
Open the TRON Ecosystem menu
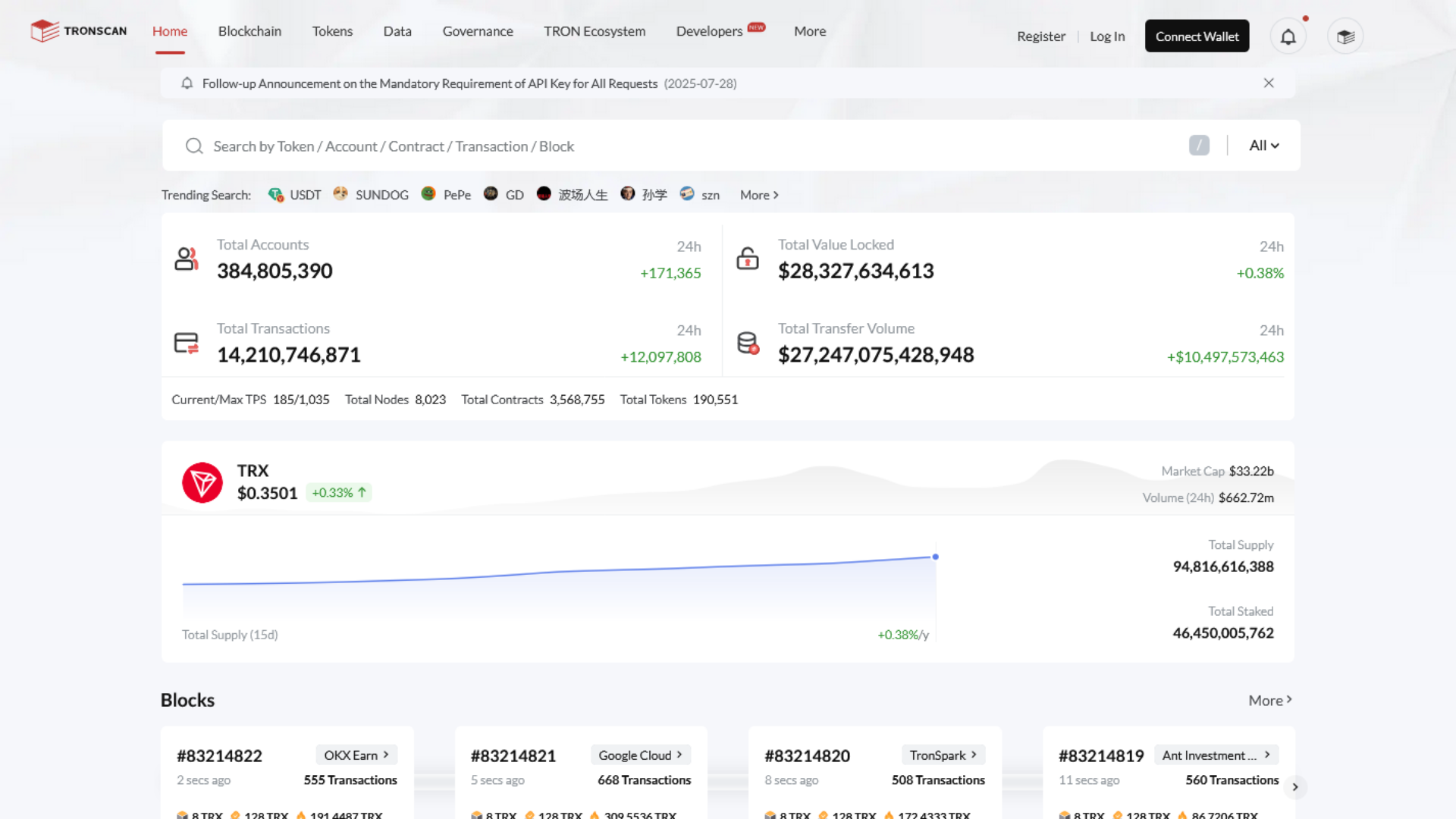click(595, 31)
